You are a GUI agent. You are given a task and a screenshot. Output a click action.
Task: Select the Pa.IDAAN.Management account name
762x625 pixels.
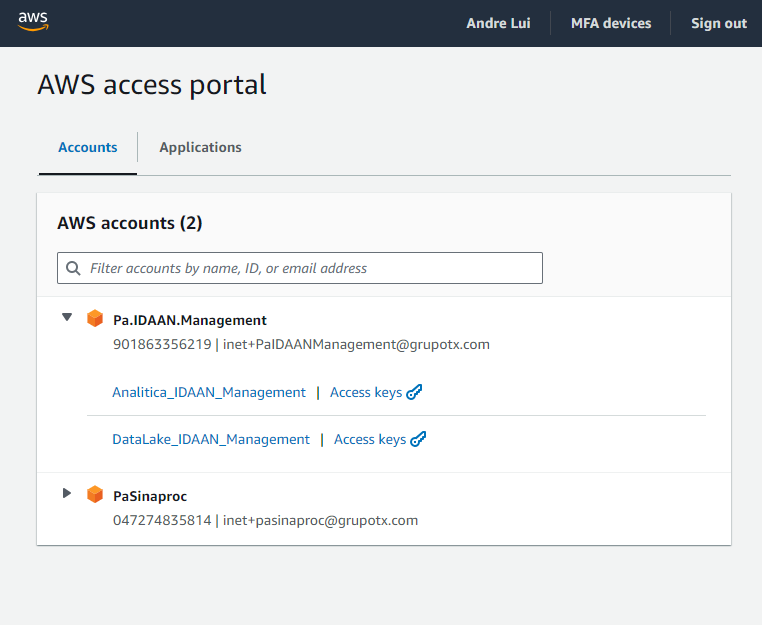[190, 320]
